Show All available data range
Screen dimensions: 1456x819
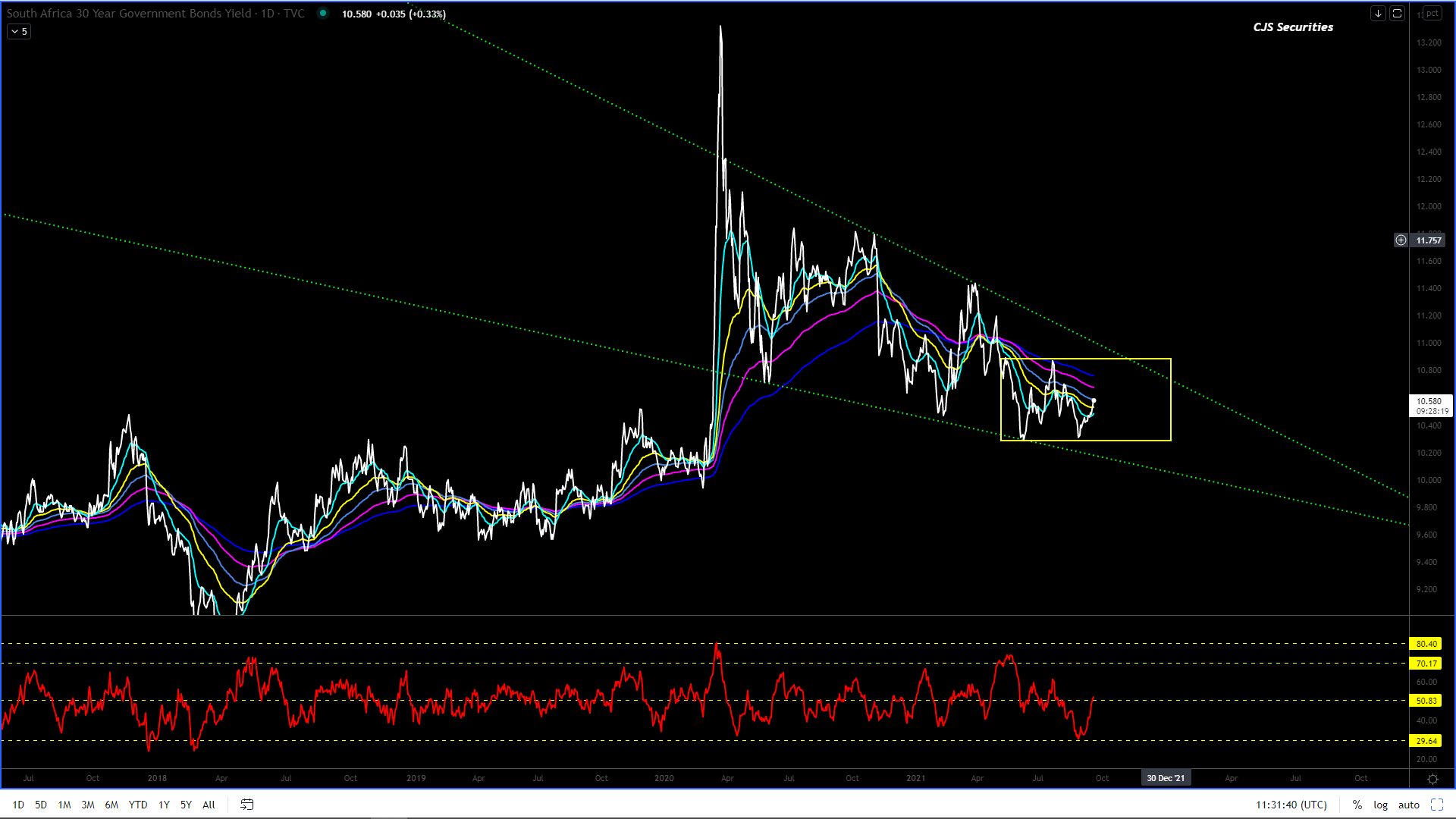click(x=209, y=805)
